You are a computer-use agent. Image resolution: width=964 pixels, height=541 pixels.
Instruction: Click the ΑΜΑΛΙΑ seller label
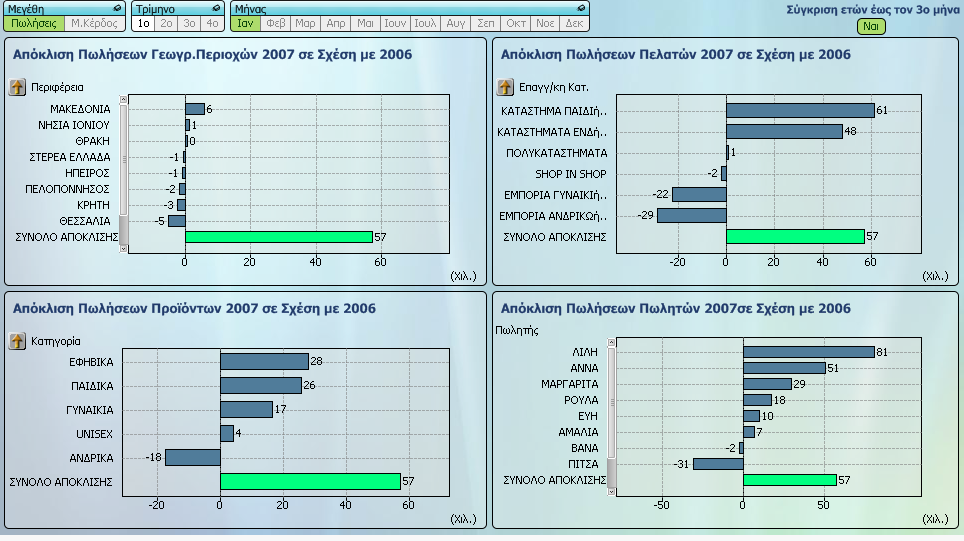578,432
